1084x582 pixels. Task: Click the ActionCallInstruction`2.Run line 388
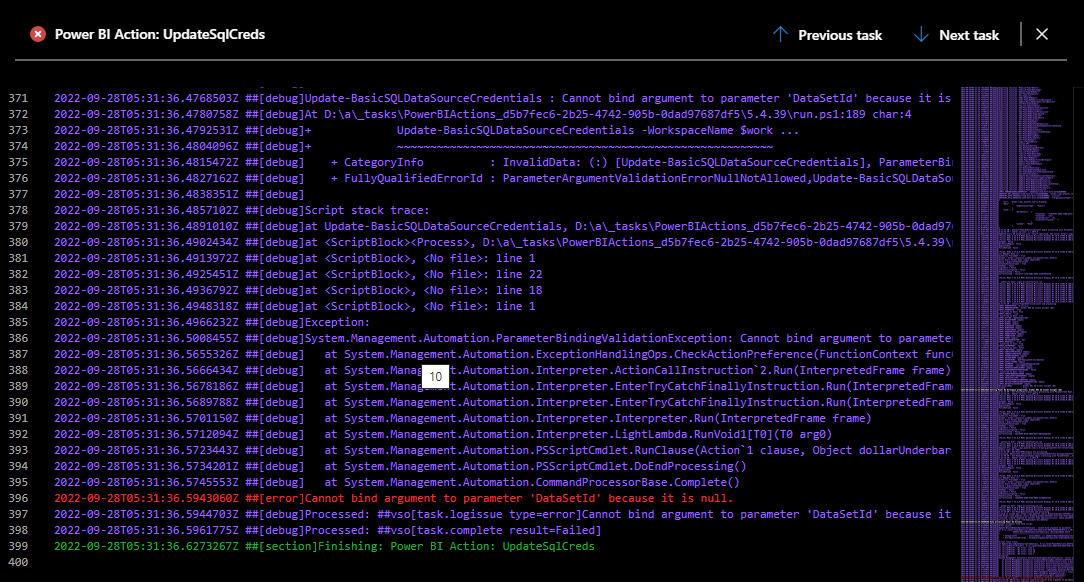click(x=503, y=370)
